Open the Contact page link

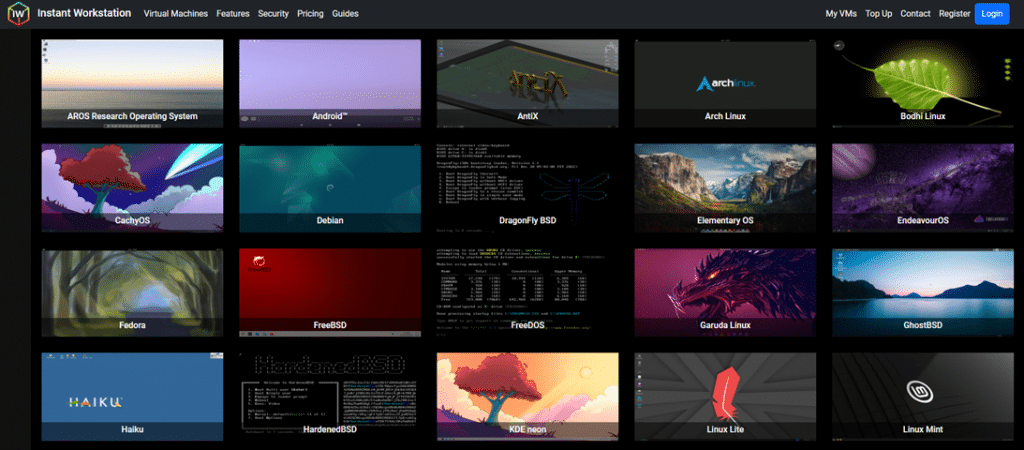click(915, 14)
